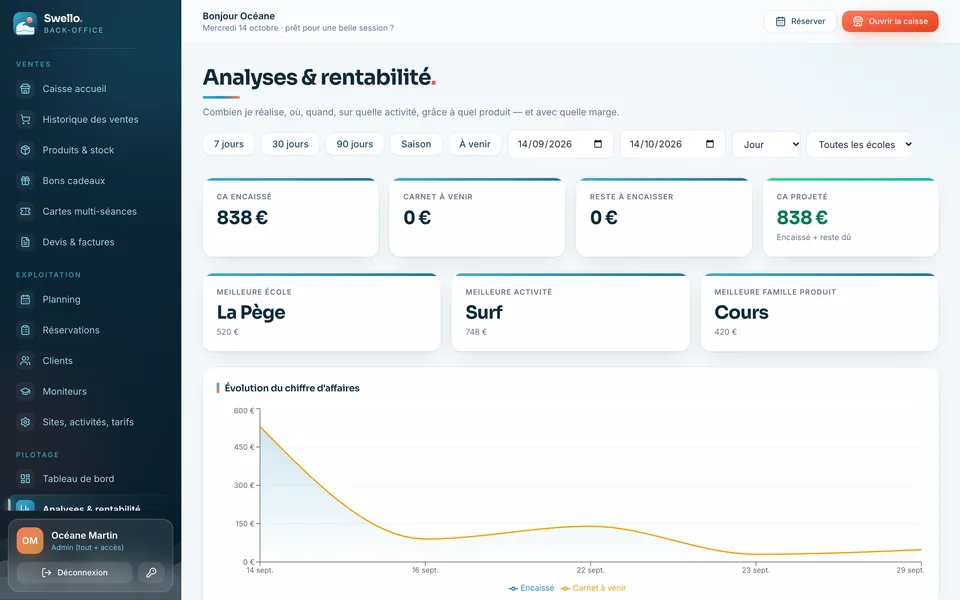Click the CA projeté 838 € card
The image size is (960, 600).
coord(850,217)
